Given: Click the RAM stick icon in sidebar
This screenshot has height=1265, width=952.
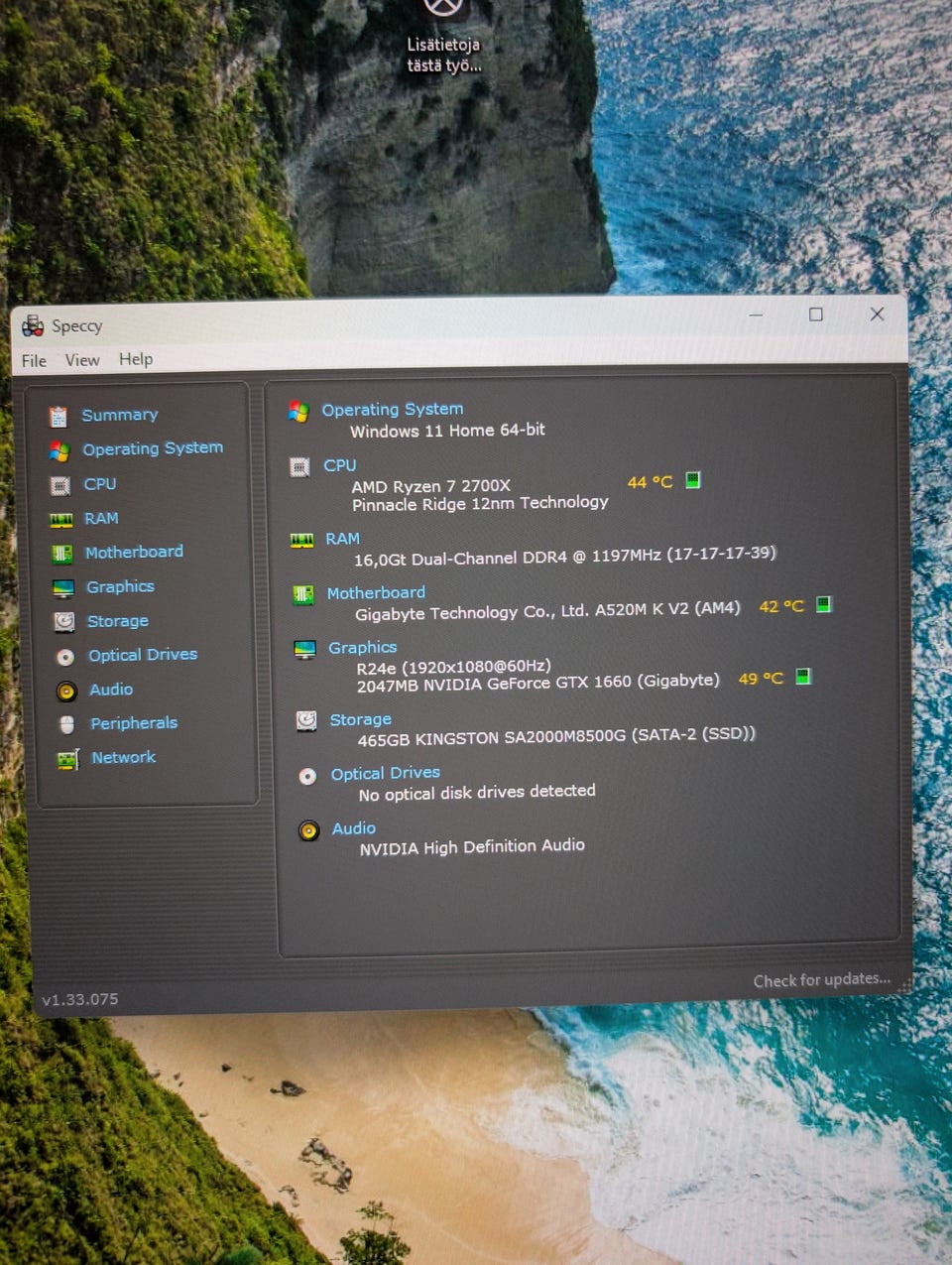Looking at the screenshot, I should (61, 520).
